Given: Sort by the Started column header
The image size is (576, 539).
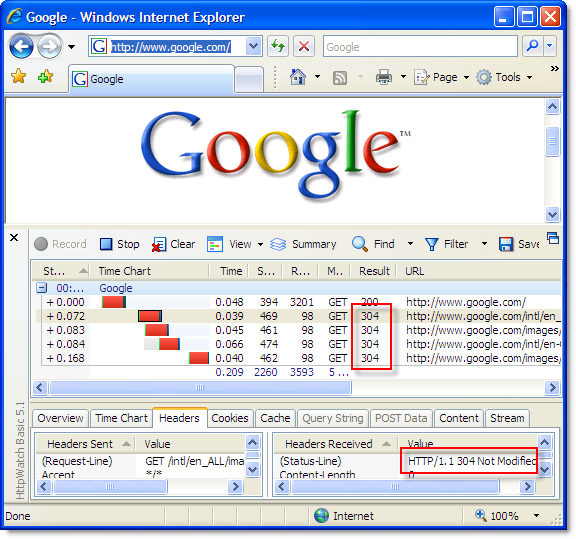Looking at the screenshot, I should pos(61,271).
